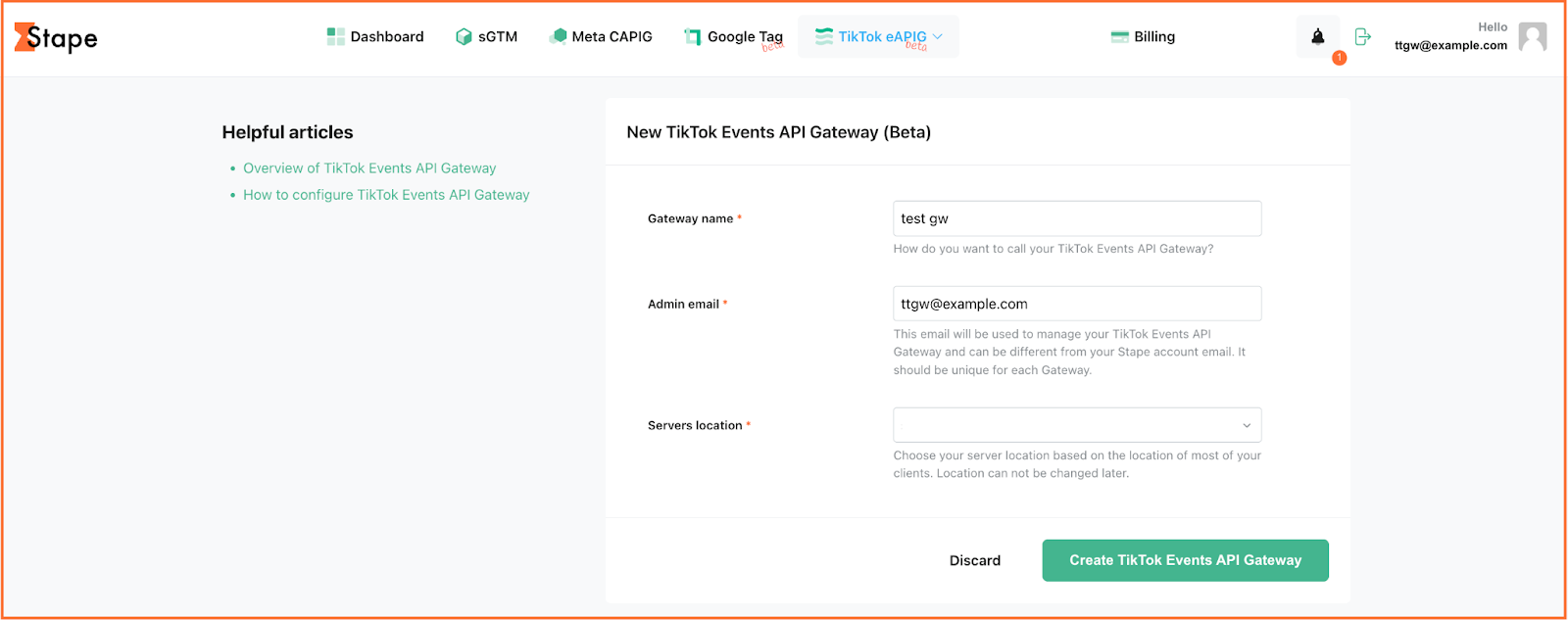Click the Stape logo
The height and width of the screenshot is (620, 1568).
[x=56, y=37]
